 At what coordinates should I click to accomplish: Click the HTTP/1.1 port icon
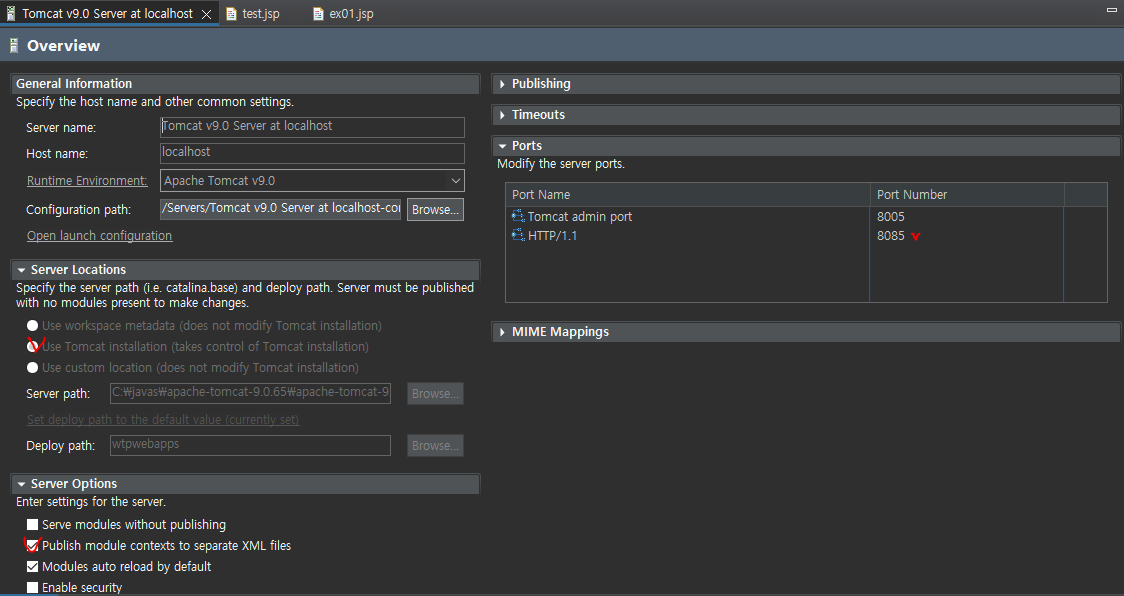point(518,235)
